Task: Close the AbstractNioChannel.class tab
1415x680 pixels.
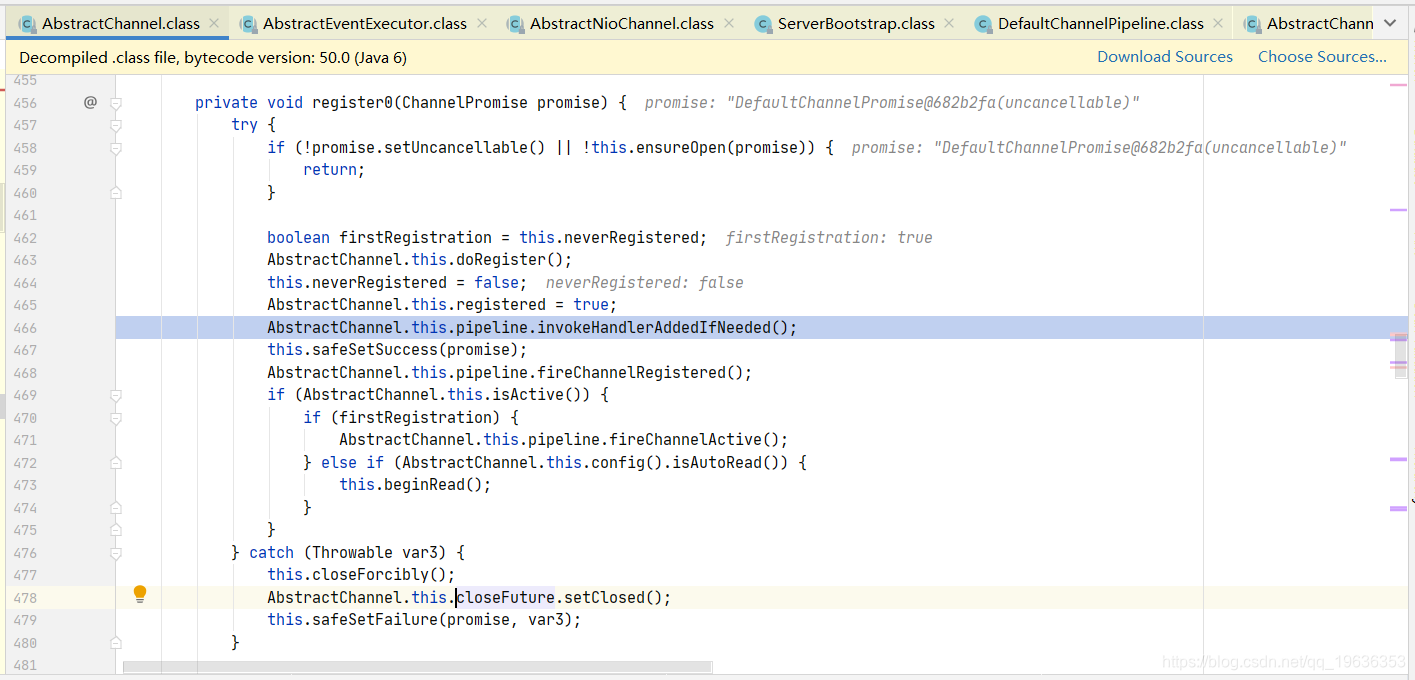Action: 728,23
